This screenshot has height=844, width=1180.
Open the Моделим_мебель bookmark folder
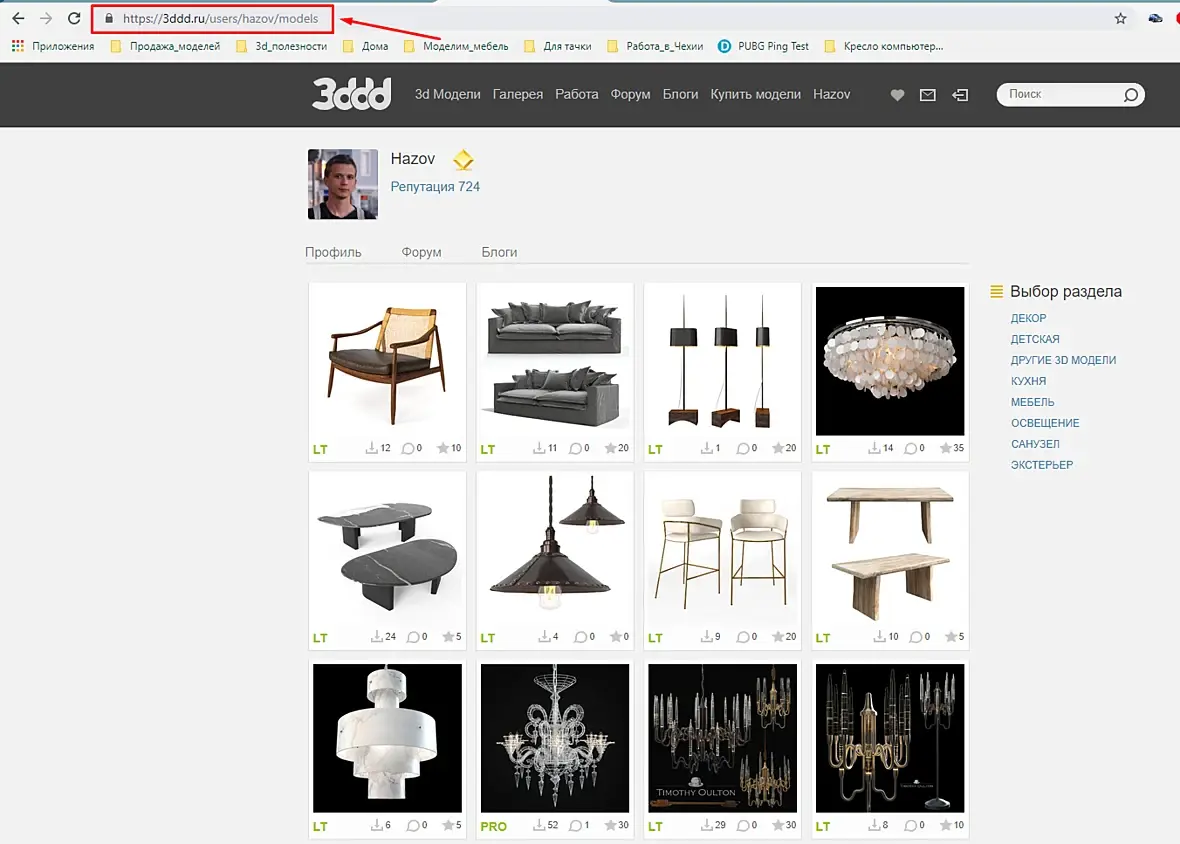(456, 46)
